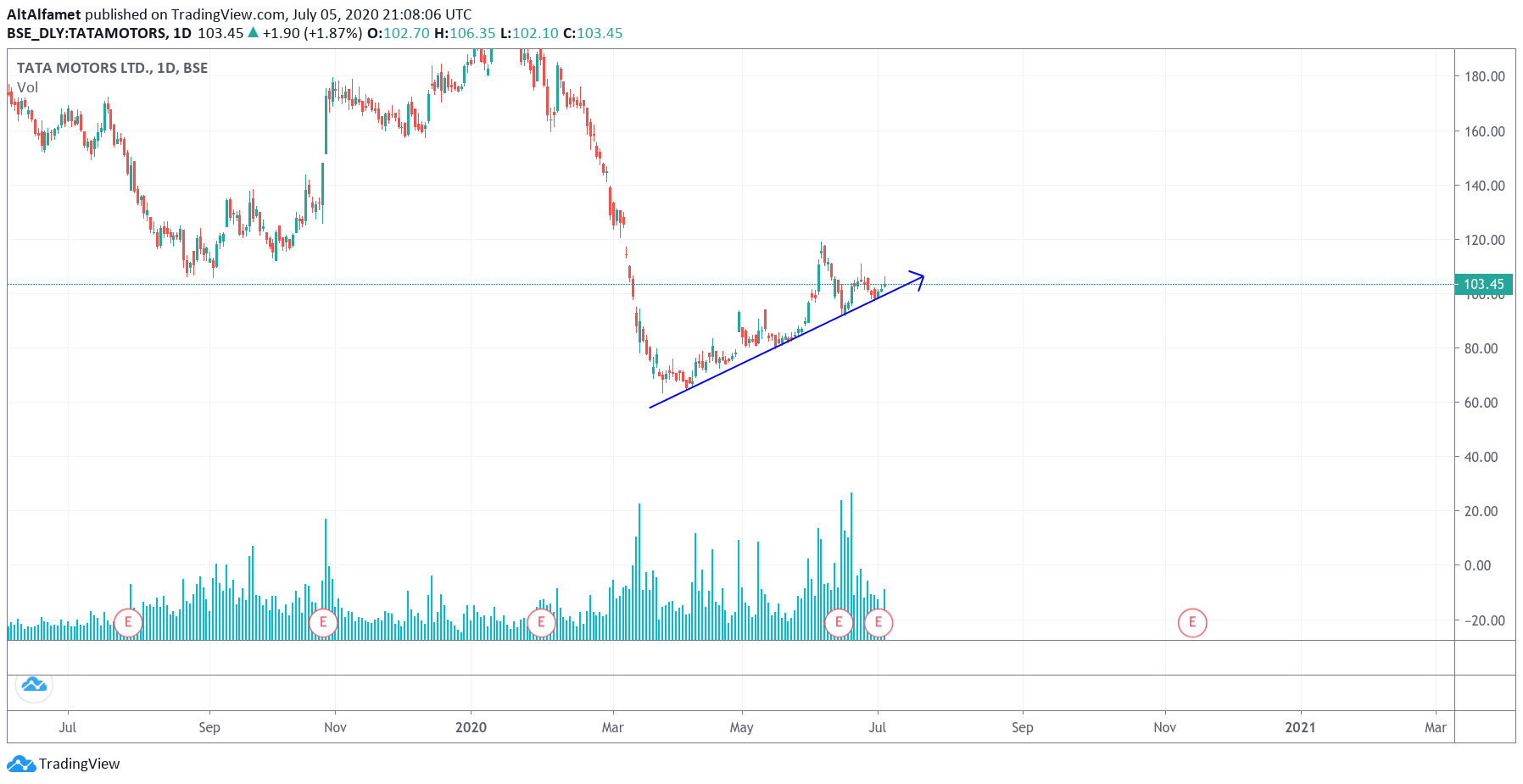Click the −20.00 price axis label
This screenshot has height=784, width=1523.
click(x=1485, y=620)
